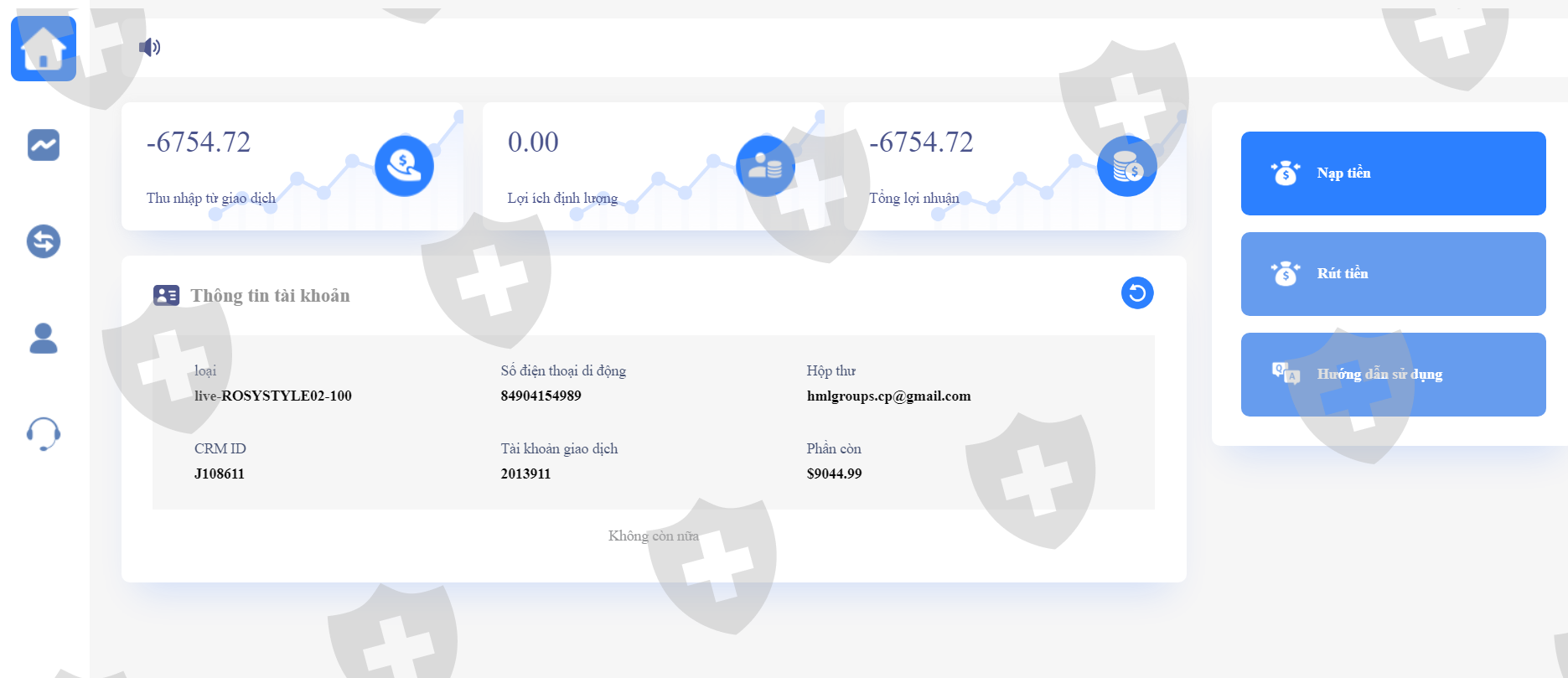Click the Không còn nữa footer text
Image resolution: width=1568 pixels, height=678 pixels.
(x=654, y=536)
